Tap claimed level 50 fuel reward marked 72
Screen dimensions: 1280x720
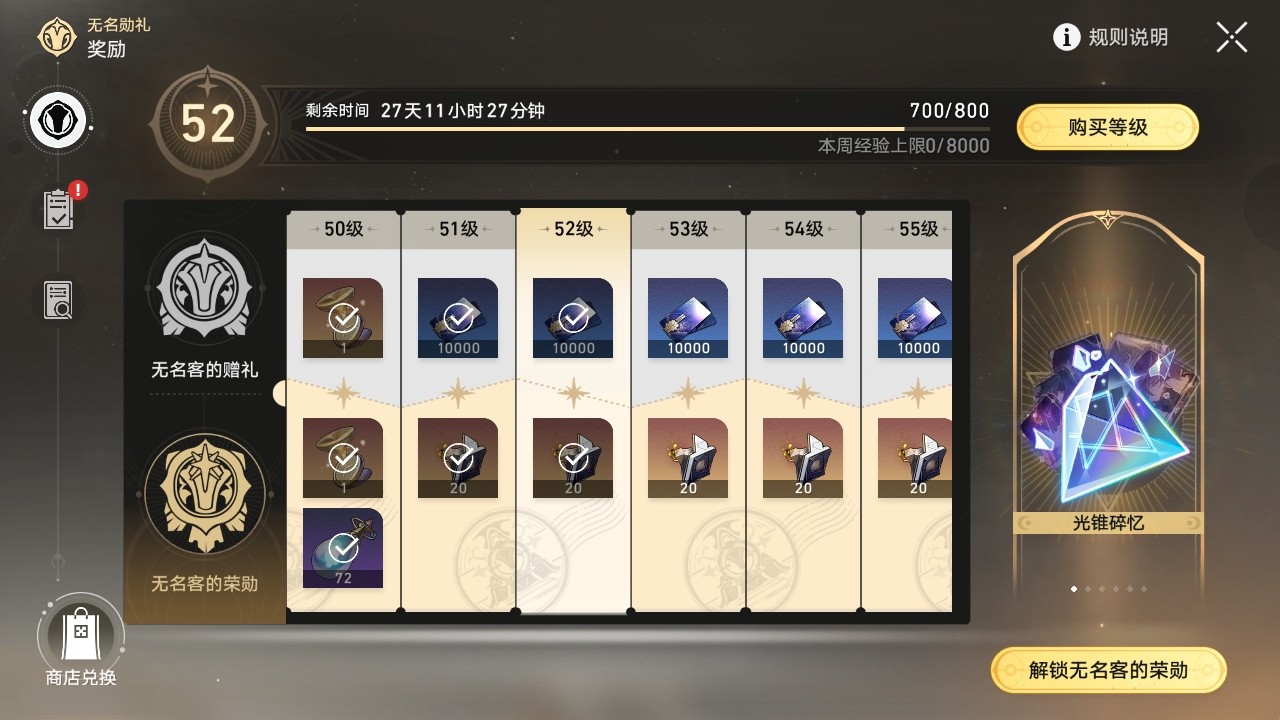click(x=343, y=548)
